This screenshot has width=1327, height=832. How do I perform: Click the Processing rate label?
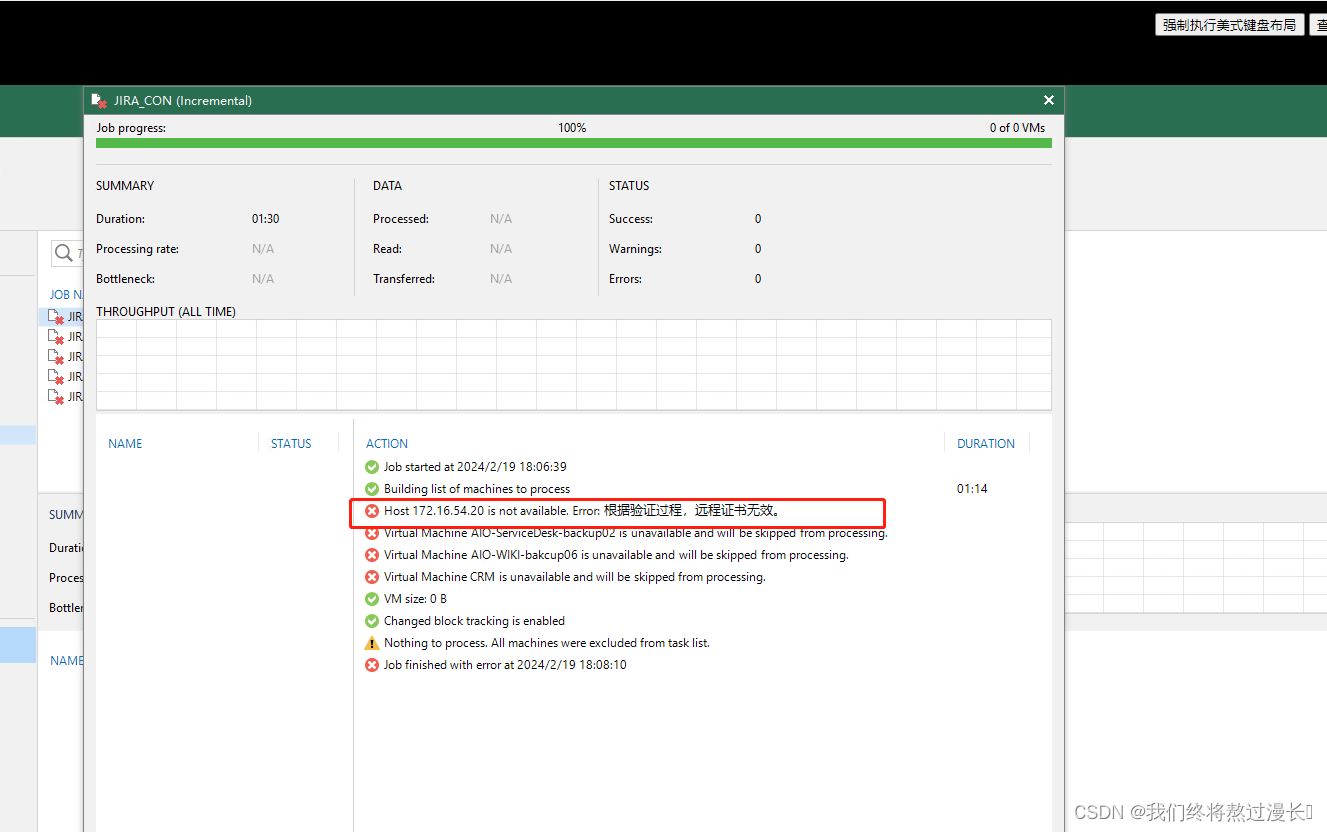137,249
